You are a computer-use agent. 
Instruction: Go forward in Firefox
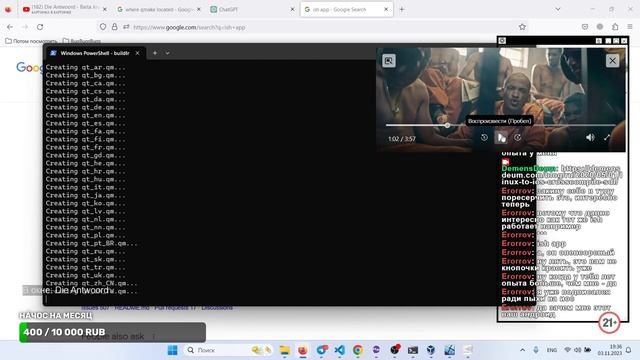25,27
